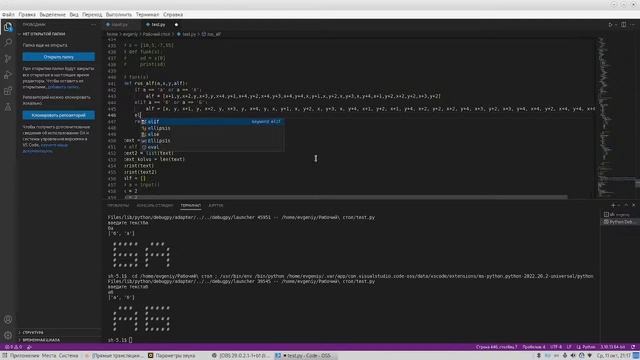The width and height of the screenshot is (640, 360).
Task: Open the Search view in activity bar
Action: 8,42
